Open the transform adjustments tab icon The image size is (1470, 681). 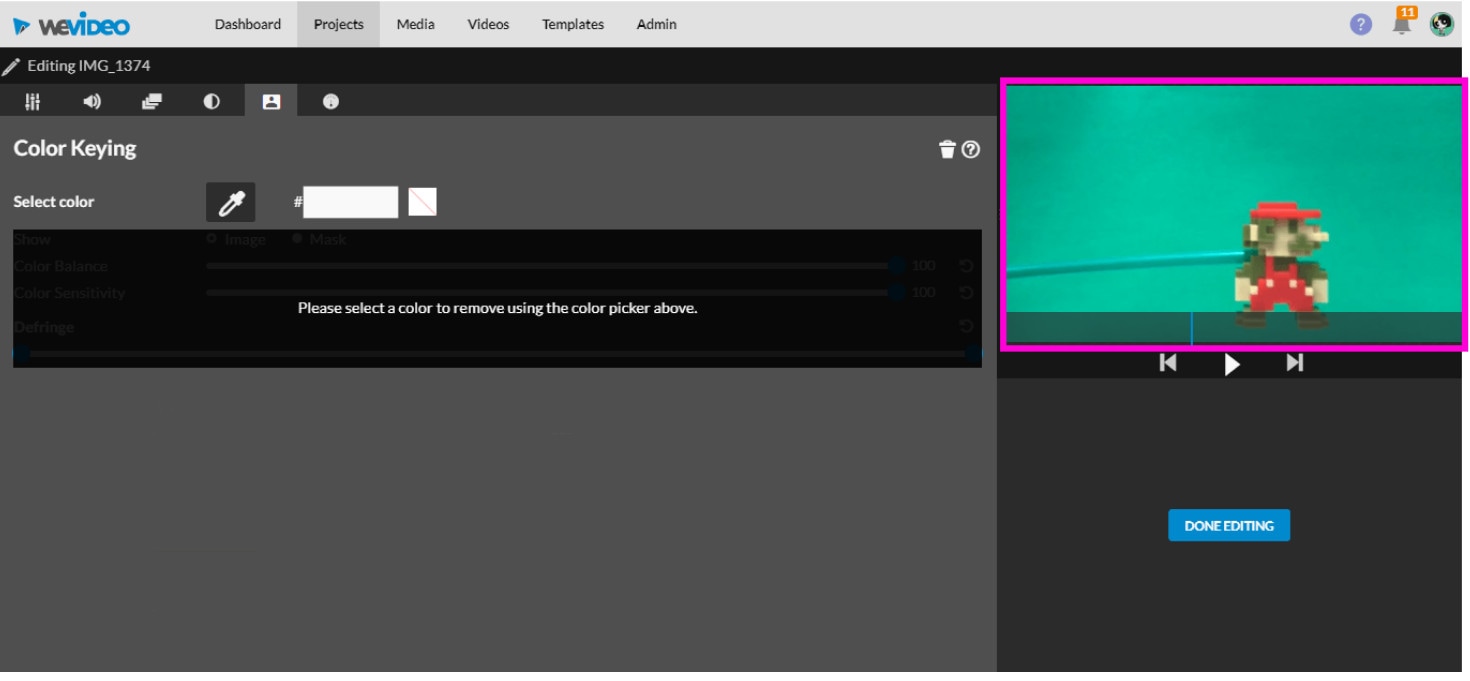(x=32, y=101)
